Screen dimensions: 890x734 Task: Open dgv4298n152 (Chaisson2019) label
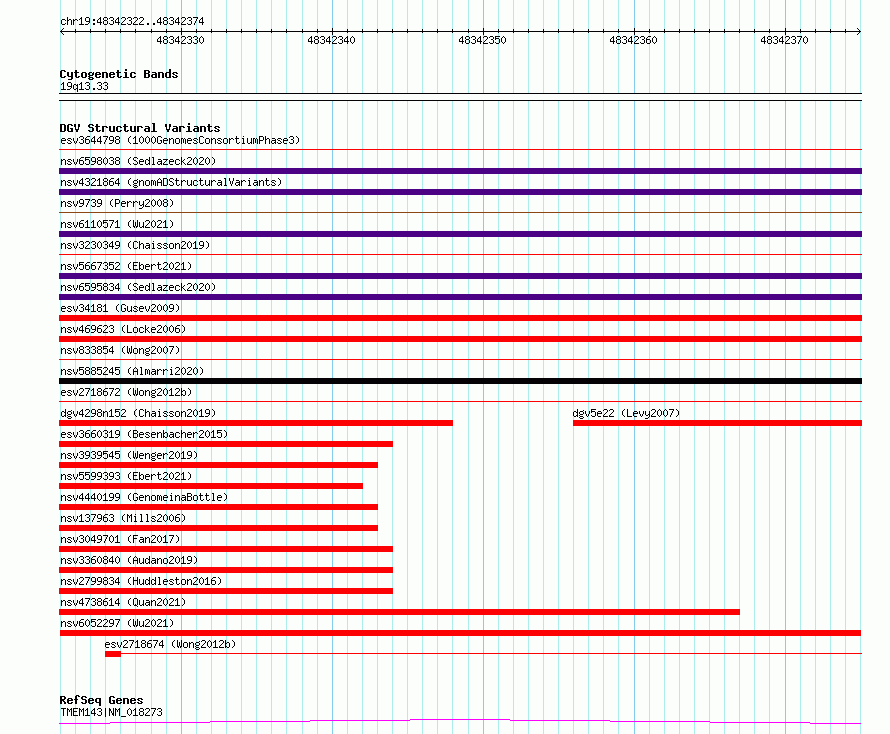138,413
